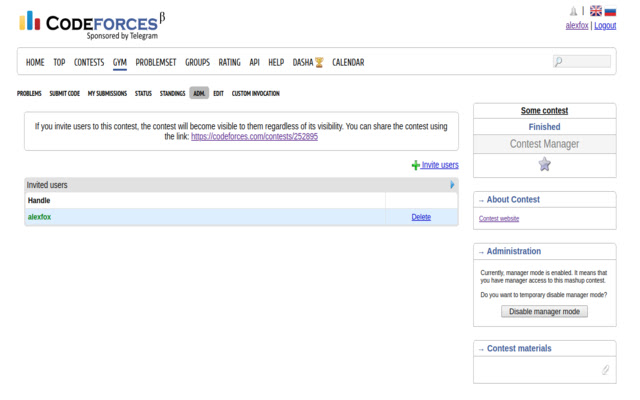This screenshot has height=400, width=640.
Task: Open the API menu item
Action: [254, 62]
